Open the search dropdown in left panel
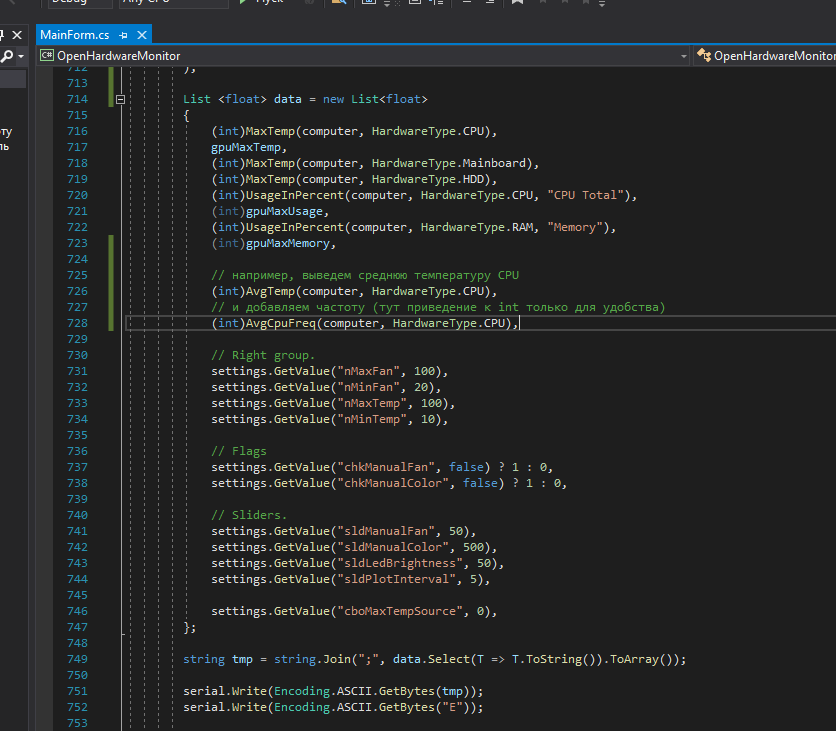This screenshot has width=836, height=731. (x=21, y=56)
